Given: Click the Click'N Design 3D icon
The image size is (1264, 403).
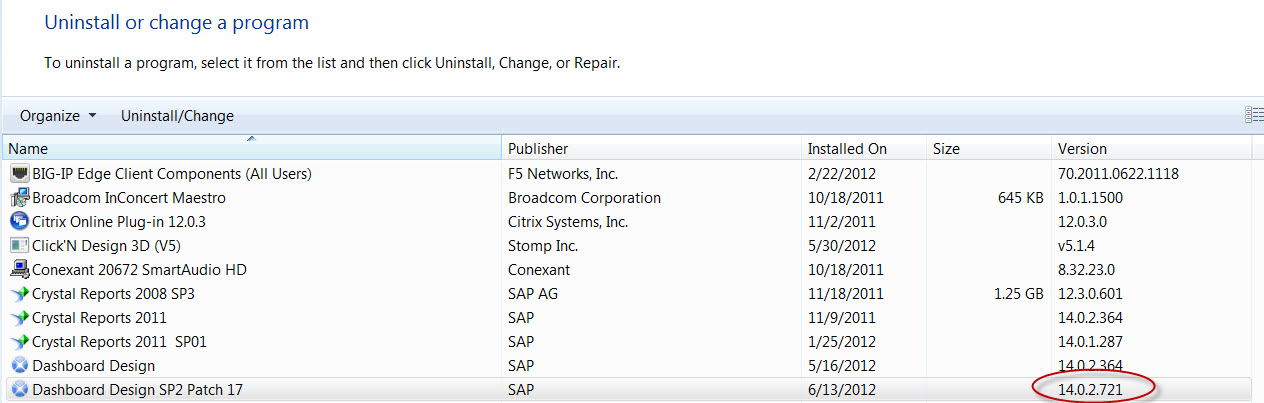Looking at the screenshot, I should point(18,246).
